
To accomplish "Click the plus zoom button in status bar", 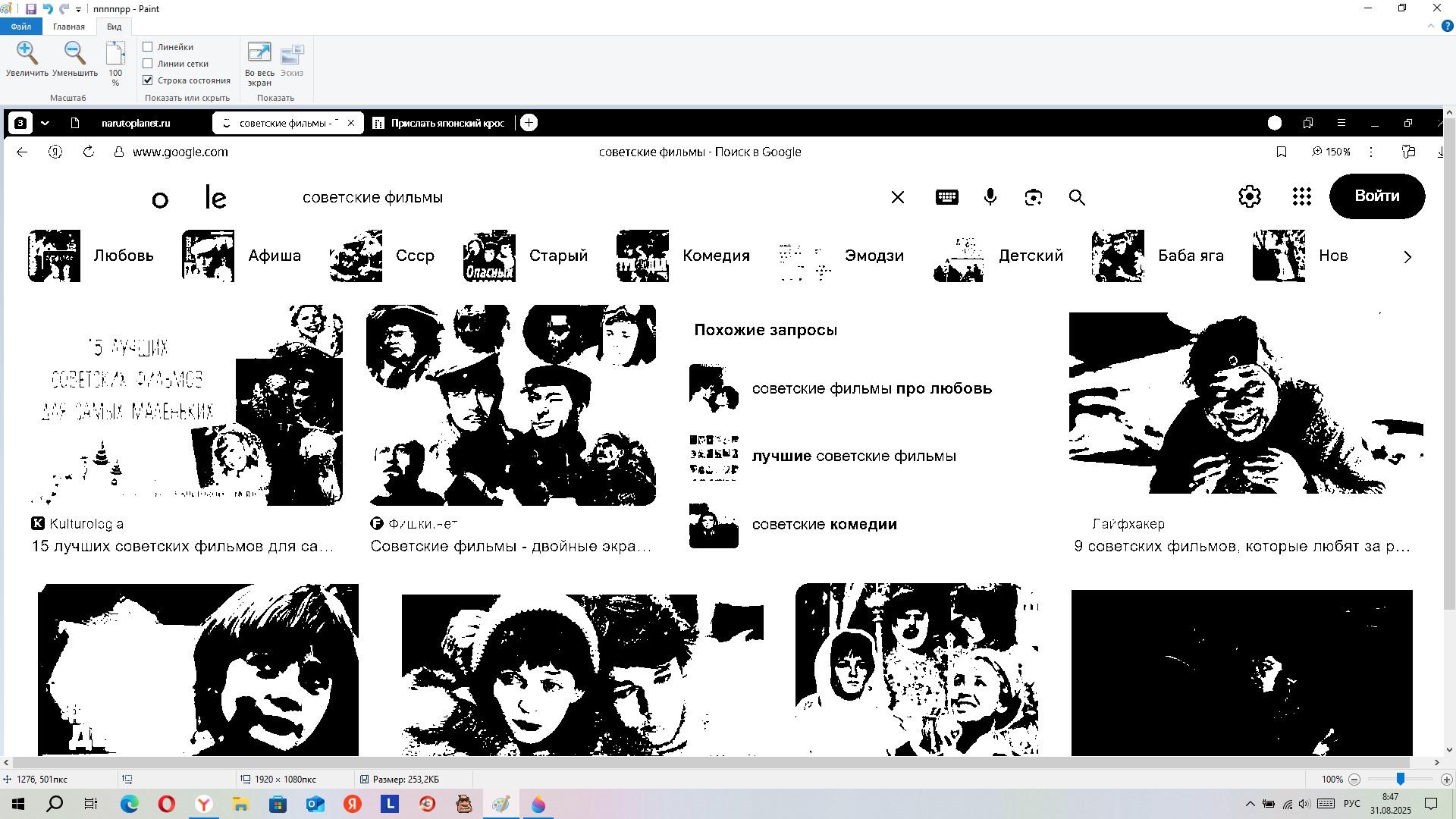I will tap(1446, 780).
